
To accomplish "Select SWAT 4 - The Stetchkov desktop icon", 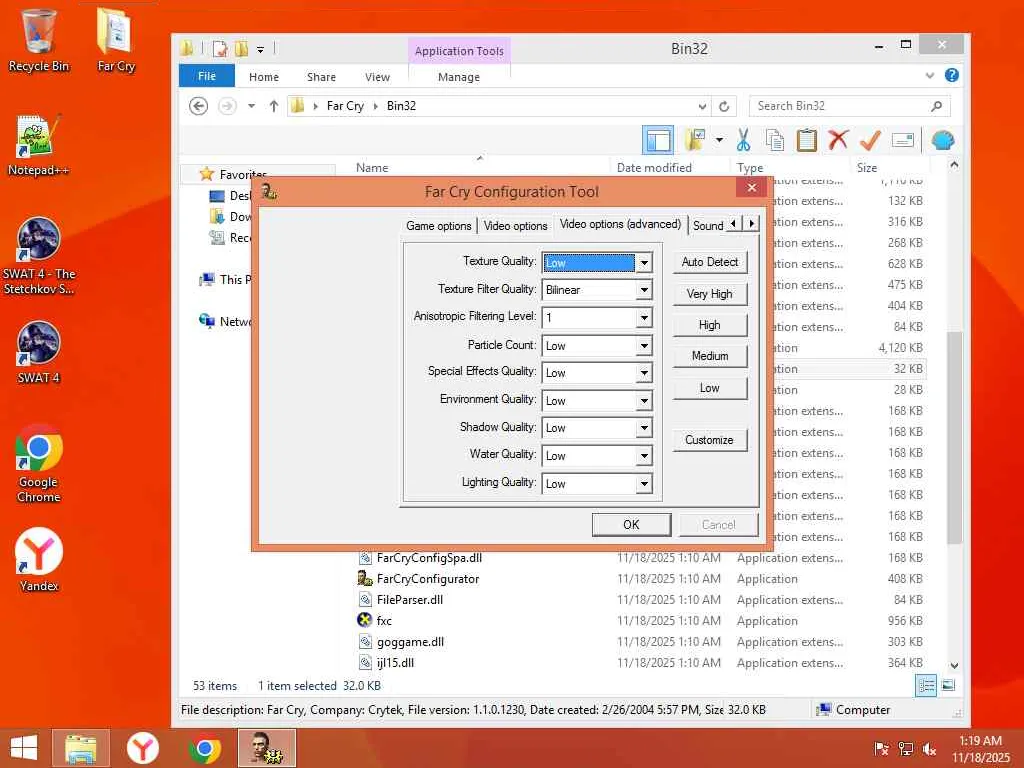I will [39, 256].
